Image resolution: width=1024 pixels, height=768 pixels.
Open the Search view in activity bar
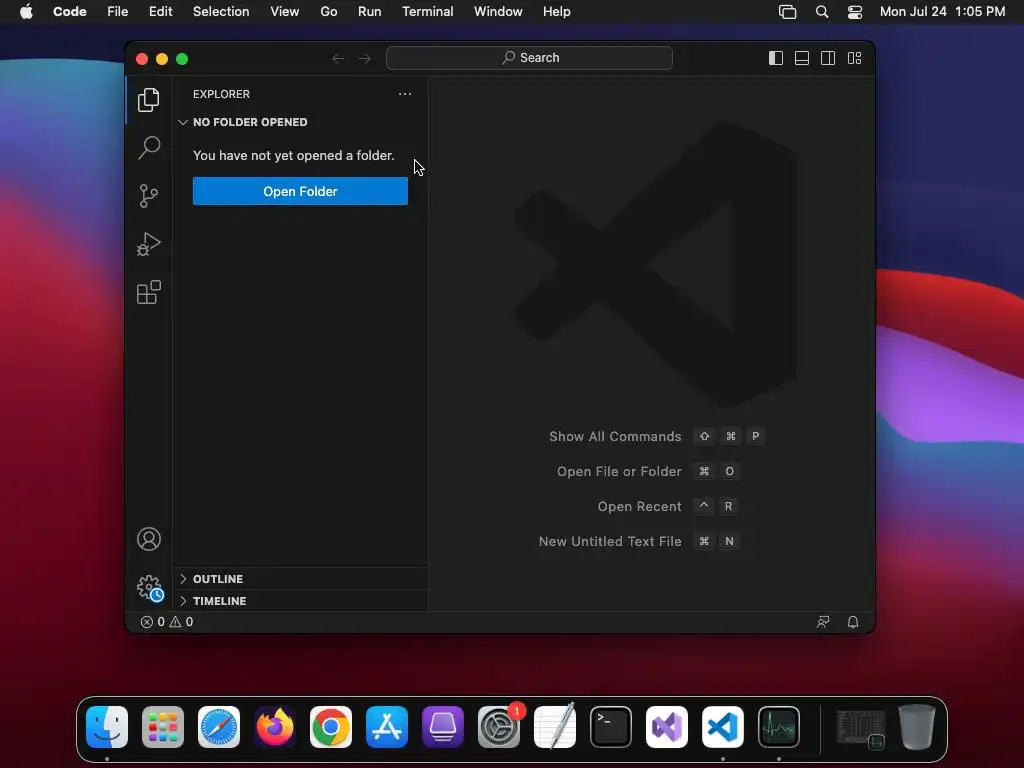(149, 148)
